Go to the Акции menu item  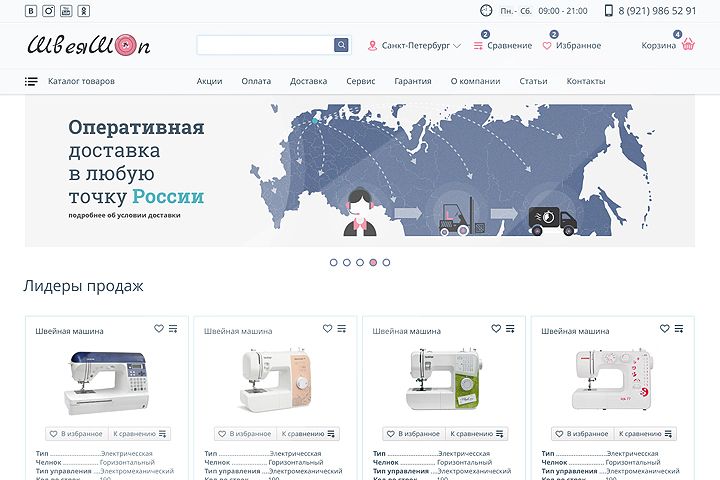coord(209,81)
